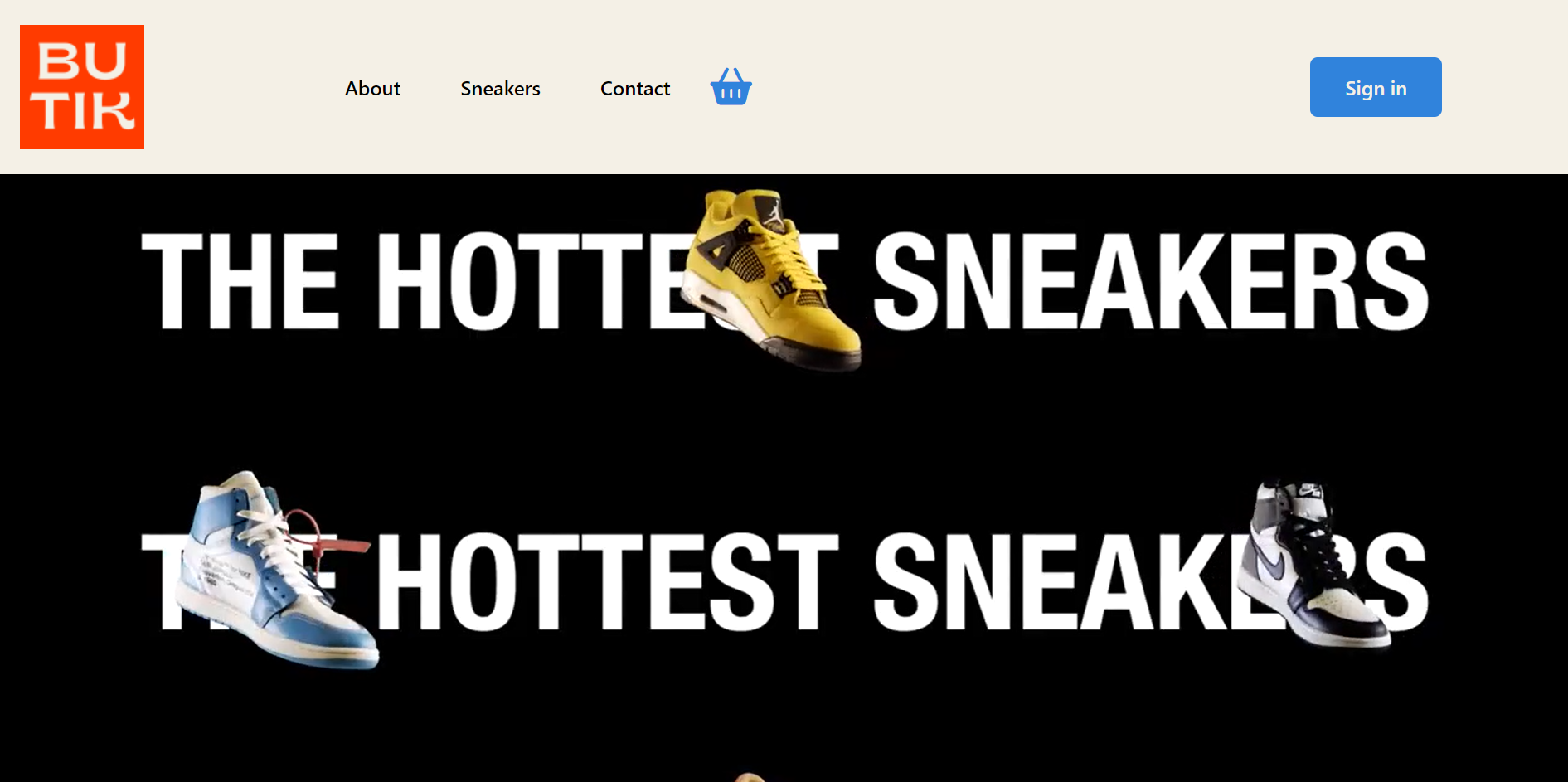Click the word SNEAKERS in top headline
The width and height of the screenshot is (1568, 782).
pos(1151,280)
